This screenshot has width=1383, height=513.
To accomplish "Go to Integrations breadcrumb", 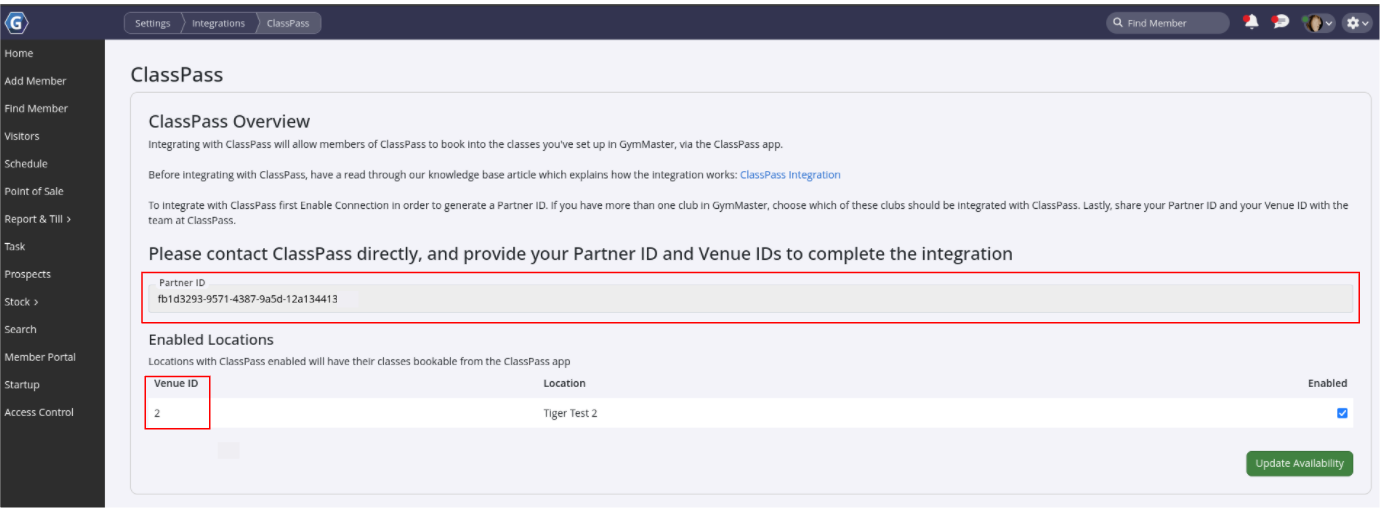I will point(218,23).
